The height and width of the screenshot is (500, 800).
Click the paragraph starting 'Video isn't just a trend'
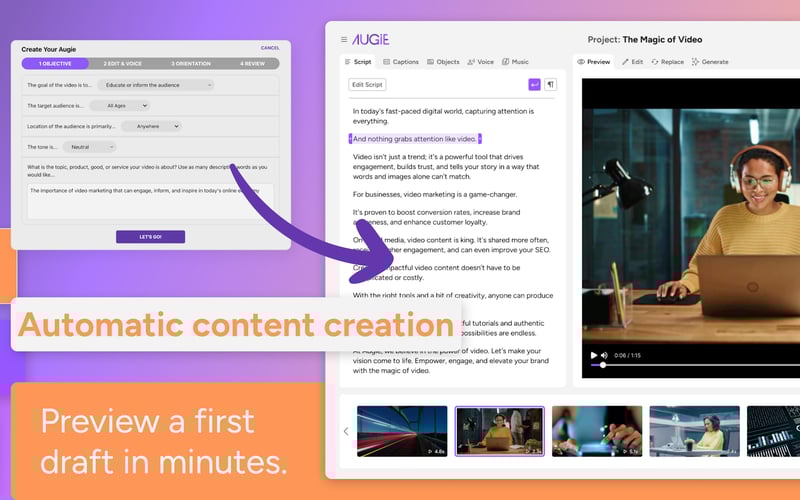(446, 166)
